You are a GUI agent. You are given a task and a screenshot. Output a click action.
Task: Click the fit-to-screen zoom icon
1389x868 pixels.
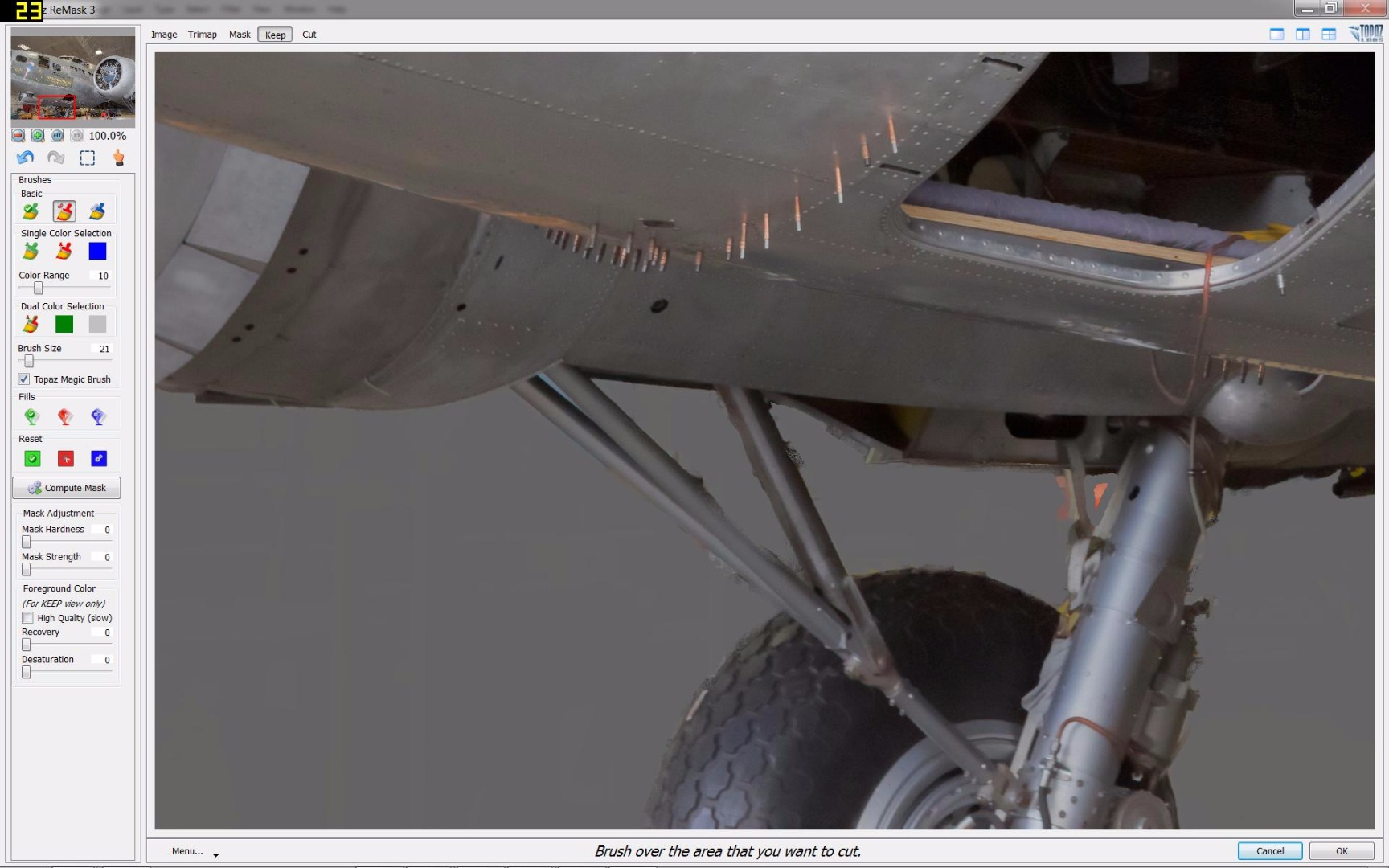(x=57, y=136)
